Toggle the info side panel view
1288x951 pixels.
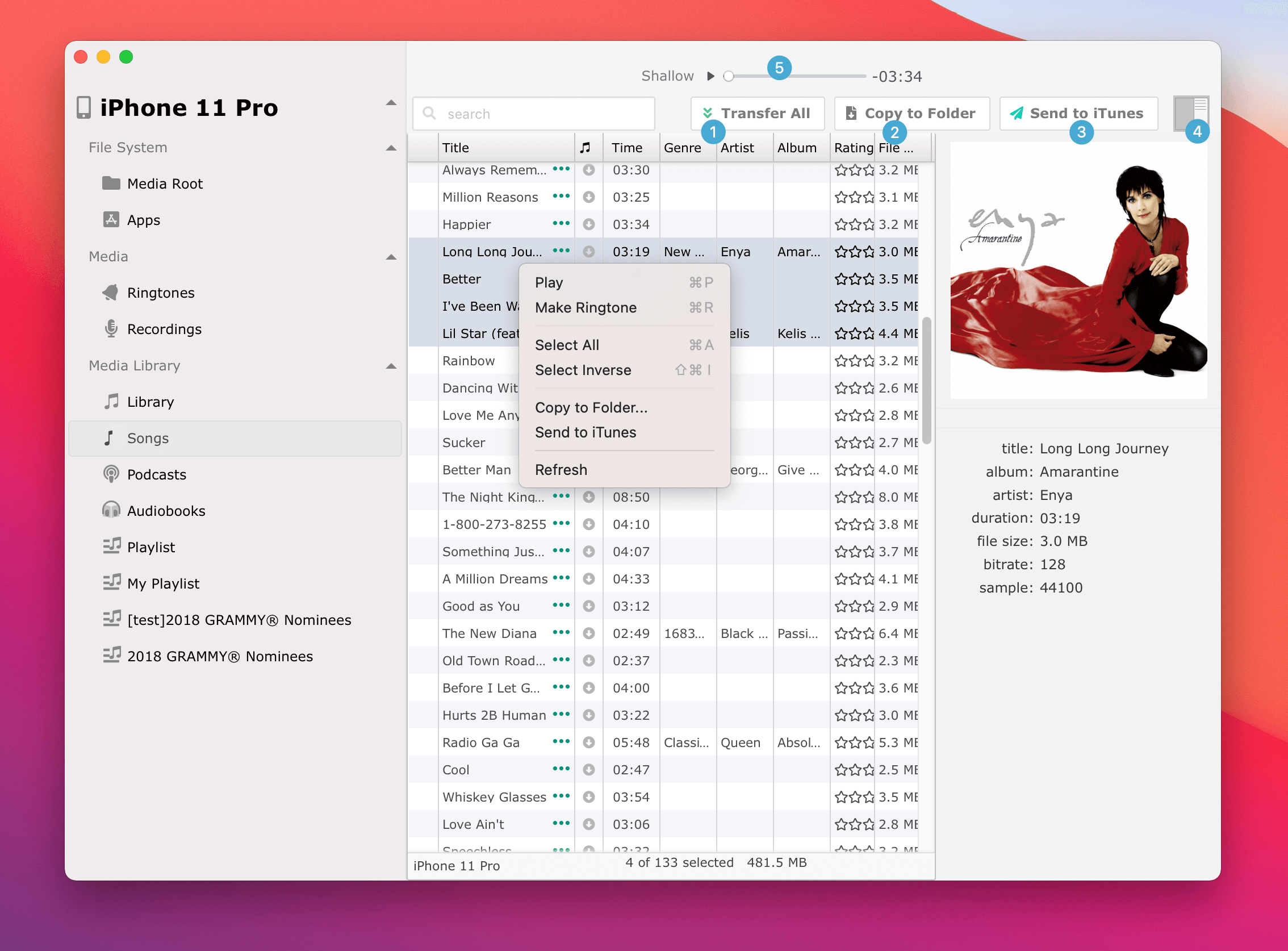tap(1191, 114)
